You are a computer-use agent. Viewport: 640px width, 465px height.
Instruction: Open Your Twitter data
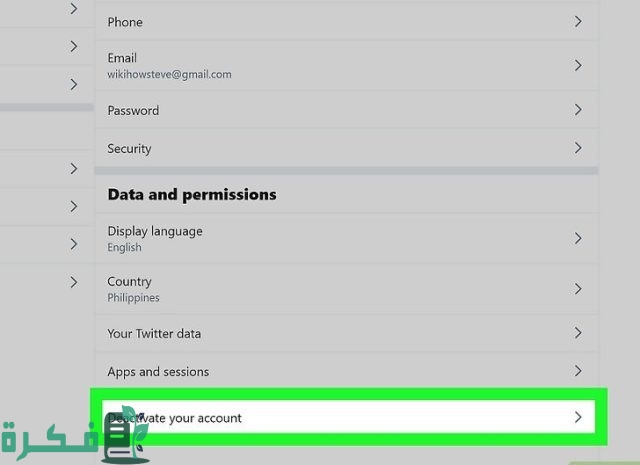347,333
